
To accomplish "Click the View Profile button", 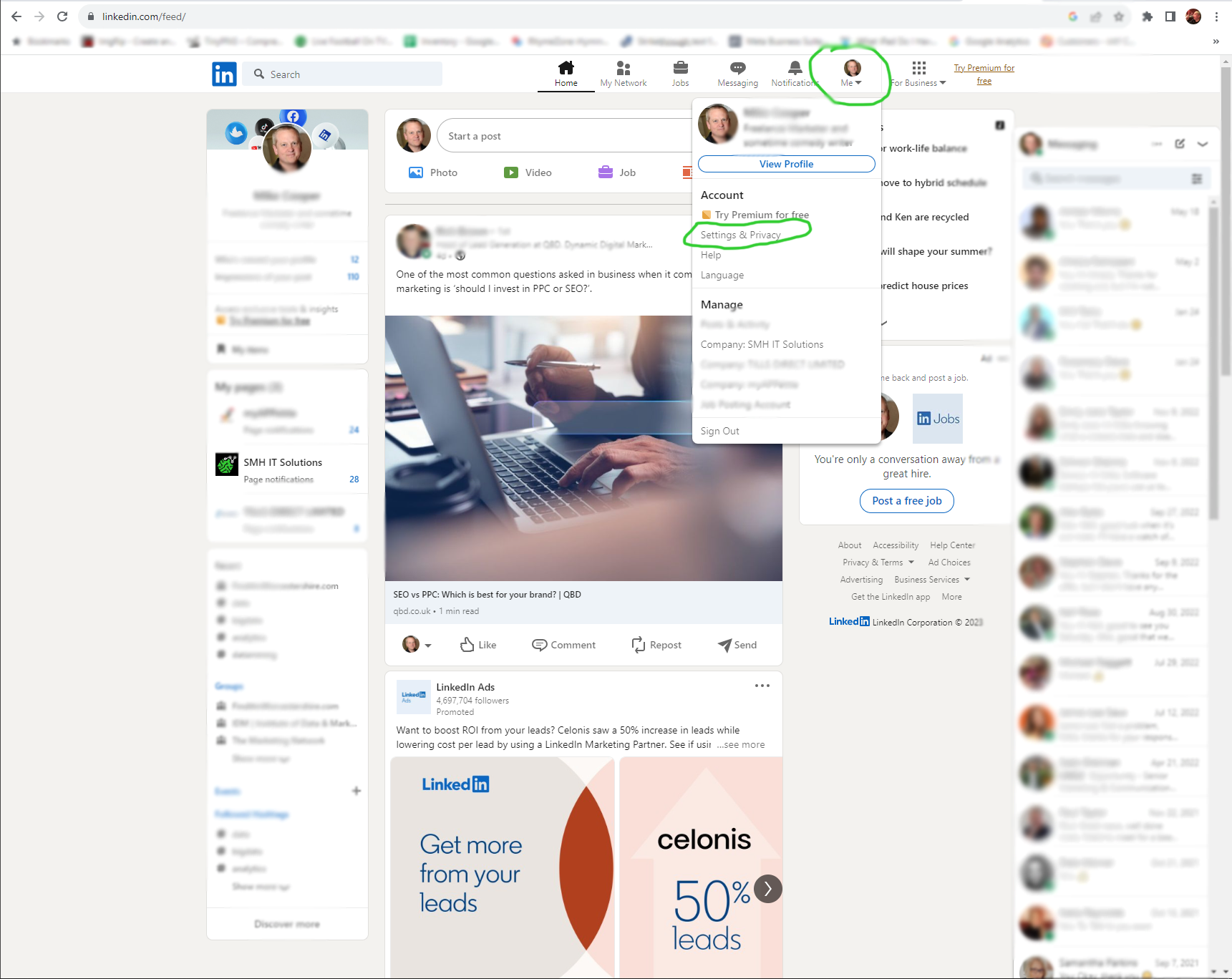I will pyautogui.click(x=786, y=164).
